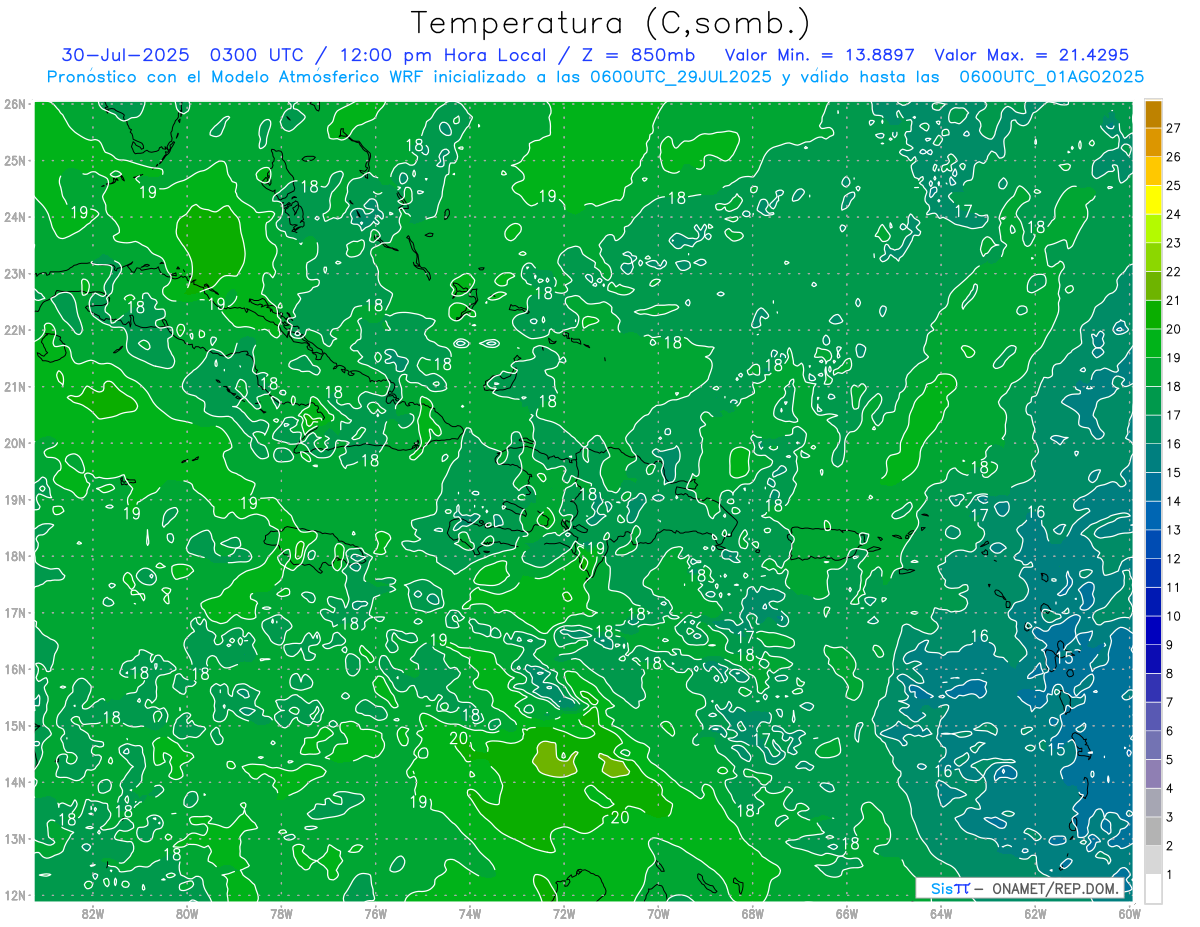Click the 68W longitude axis label

coord(752,913)
